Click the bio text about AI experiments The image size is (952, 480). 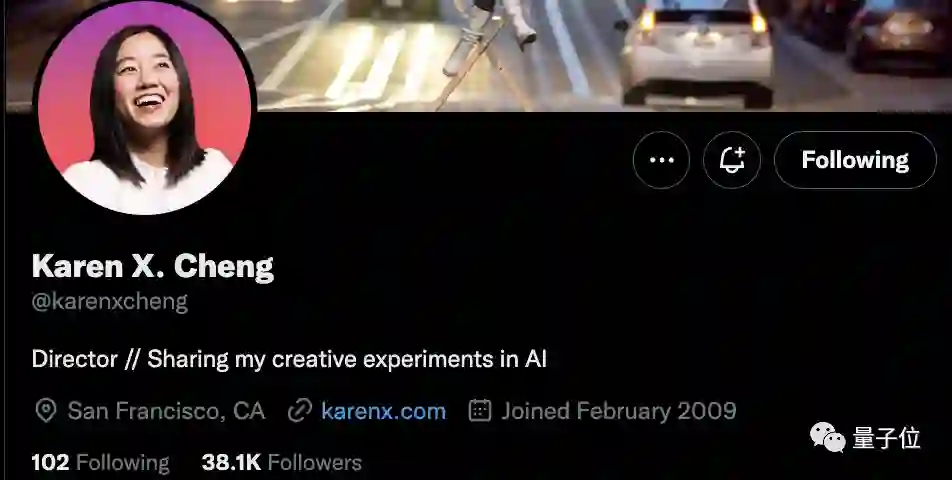289,359
